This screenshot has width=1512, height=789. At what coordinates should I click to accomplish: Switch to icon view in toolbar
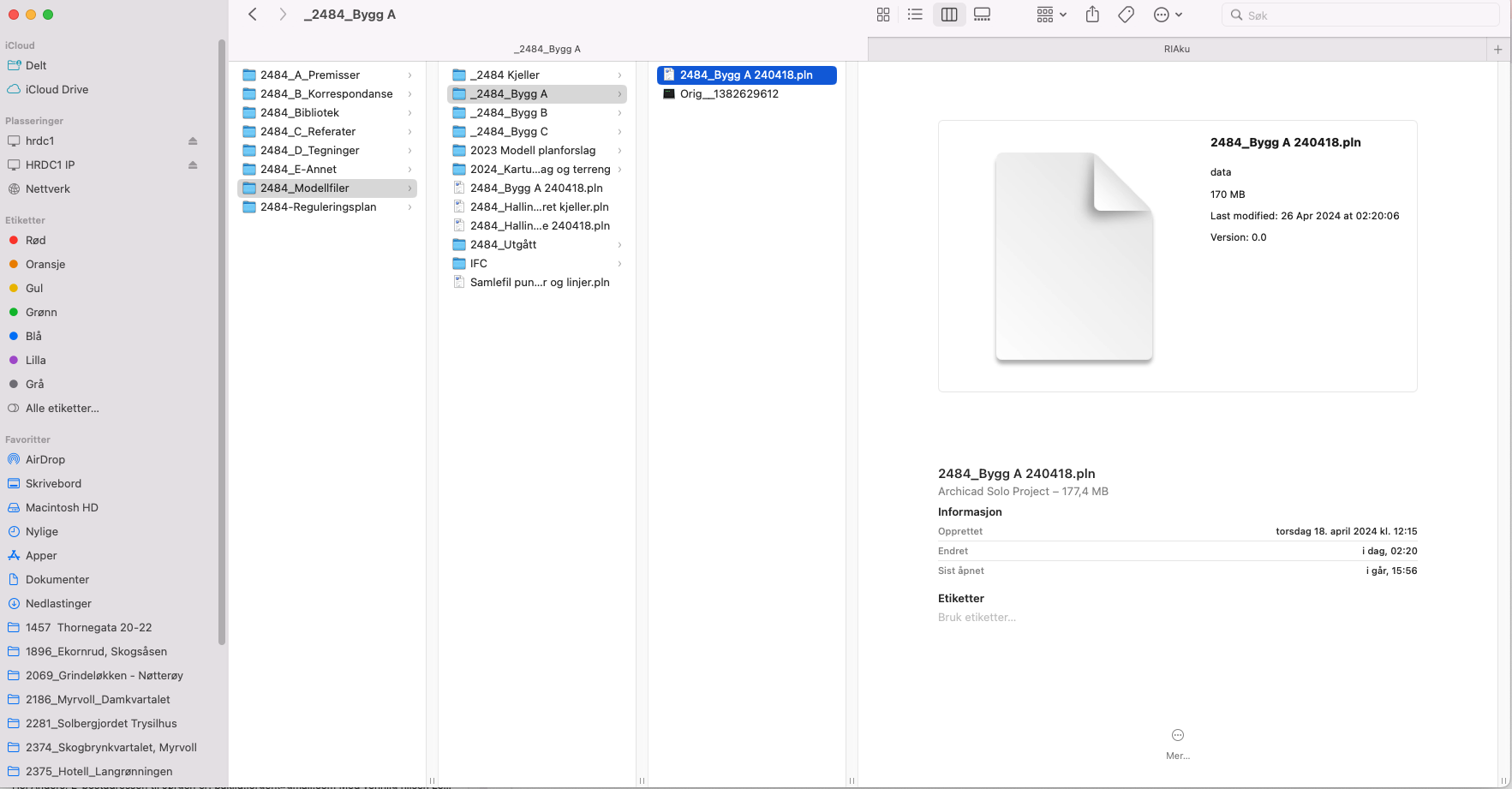coord(883,15)
